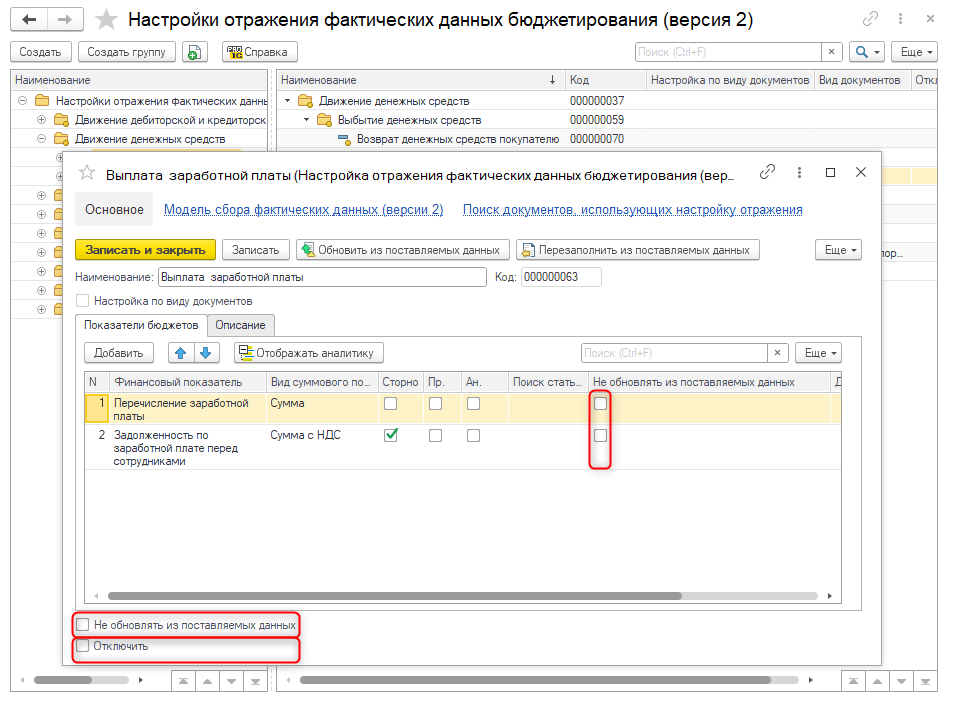956x702 pixels.
Task: Open Поиск документов, использующих настройку link
Action: (632, 210)
